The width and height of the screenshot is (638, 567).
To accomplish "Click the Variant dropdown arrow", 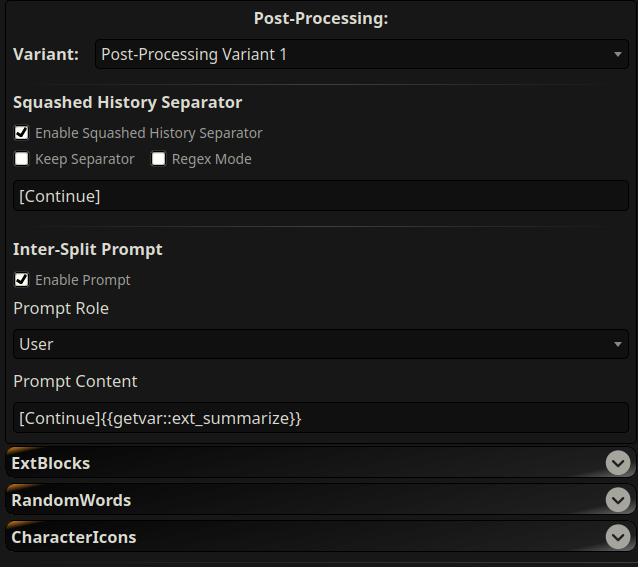I will 618,55.
